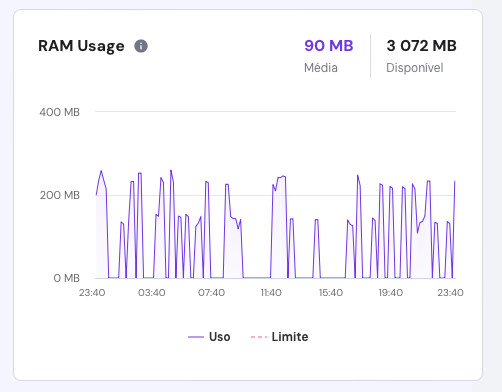The width and height of the screenshot is (502, 392).
Task: Select the 3 072 MB available value
Action: [421, 46]
